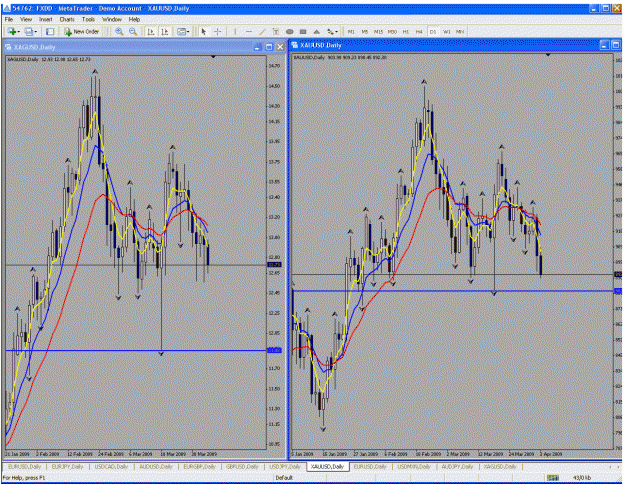Viewport: 625px width, 484px height.
Task: Switch to the EURGBP,Daily chart tab
Action: [200, 466]
